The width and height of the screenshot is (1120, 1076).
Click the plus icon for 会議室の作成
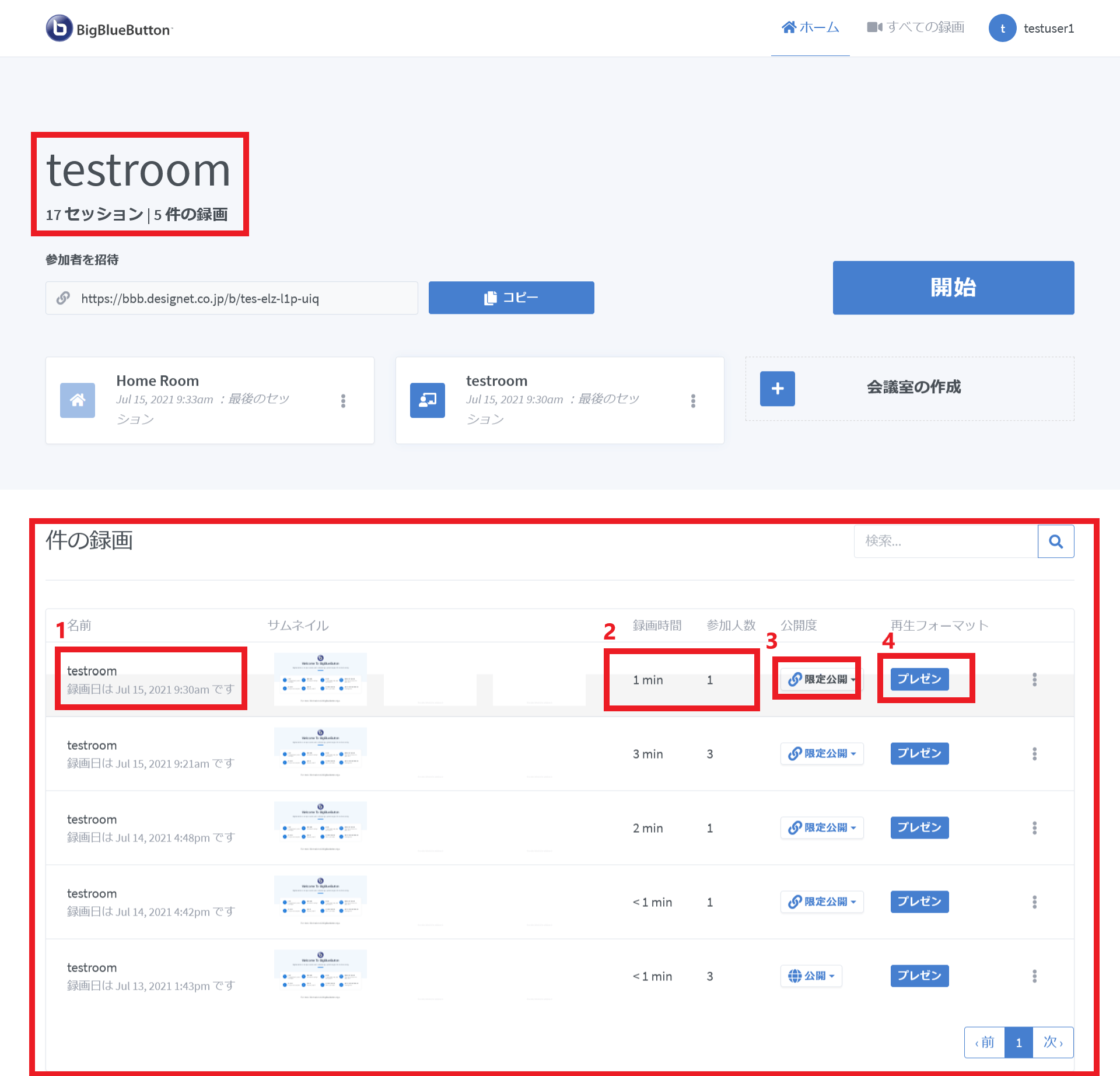(778, 389)
